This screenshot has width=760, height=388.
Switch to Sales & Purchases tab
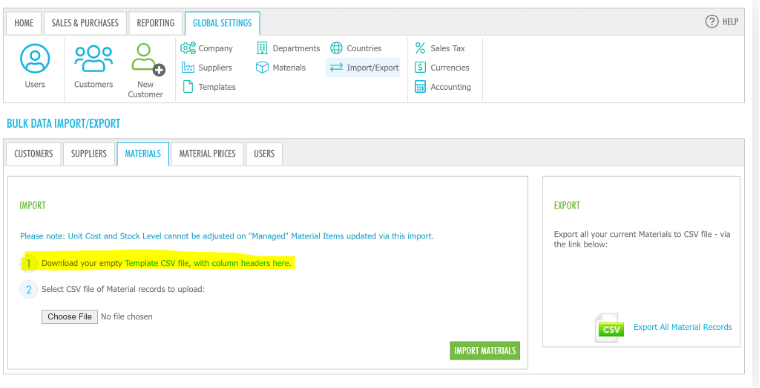pyautogui.click(x=85, y=23)
